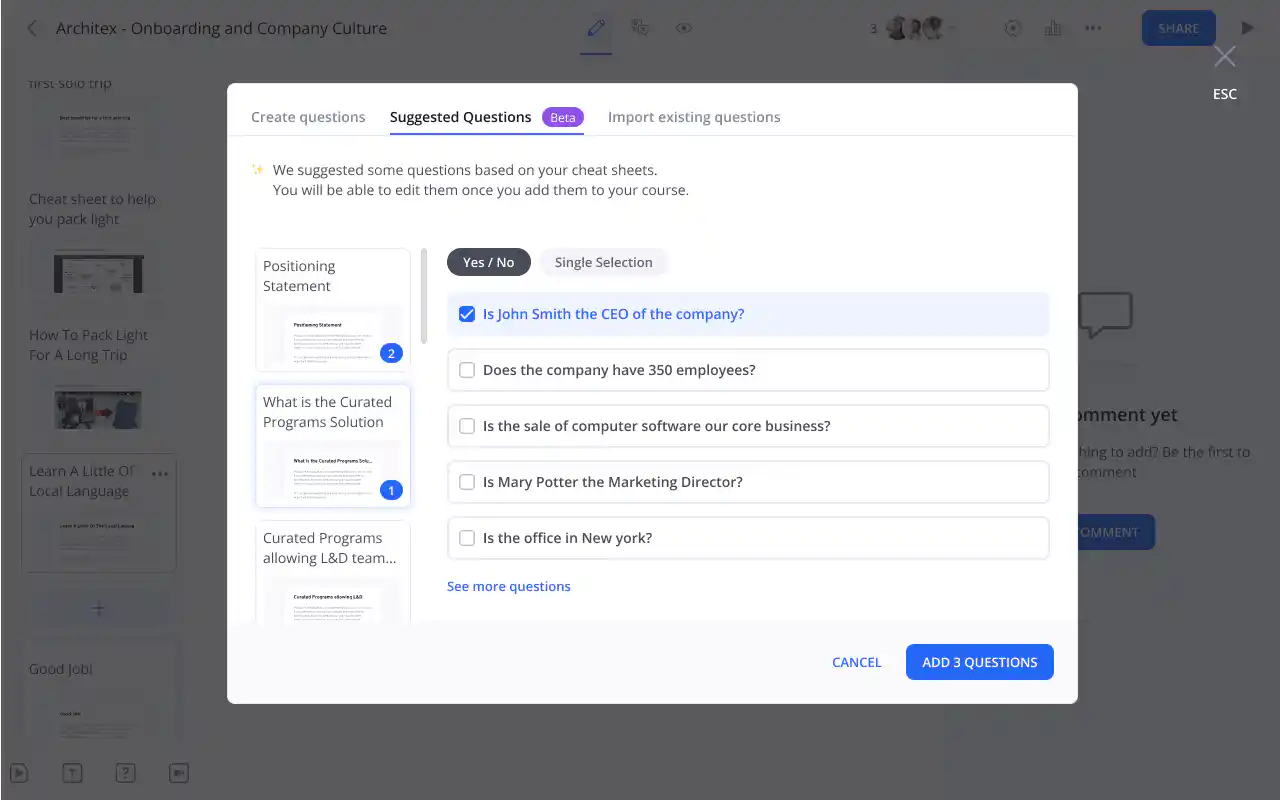
Task: Switch to the Create questions tab
Action: click(x=307, y=116)
